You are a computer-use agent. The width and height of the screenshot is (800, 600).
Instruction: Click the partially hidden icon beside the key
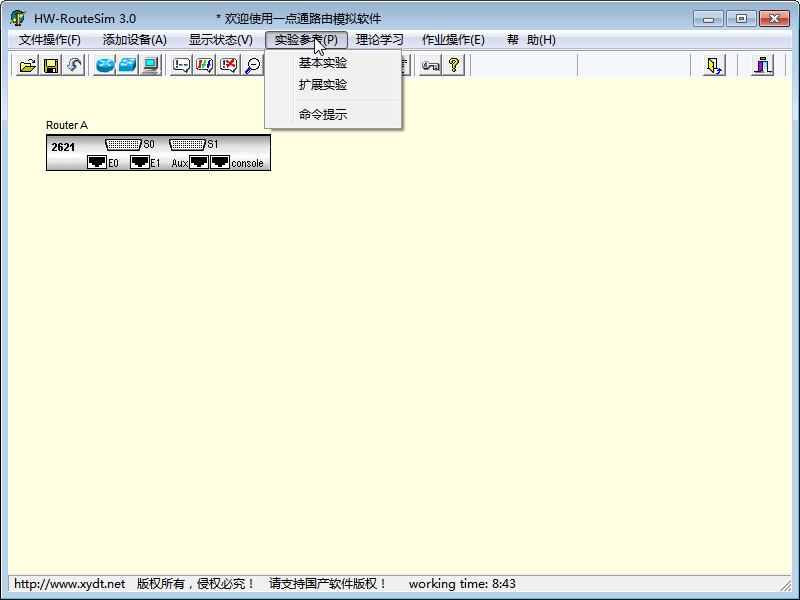pyautogui.click(x=406, y=65)
